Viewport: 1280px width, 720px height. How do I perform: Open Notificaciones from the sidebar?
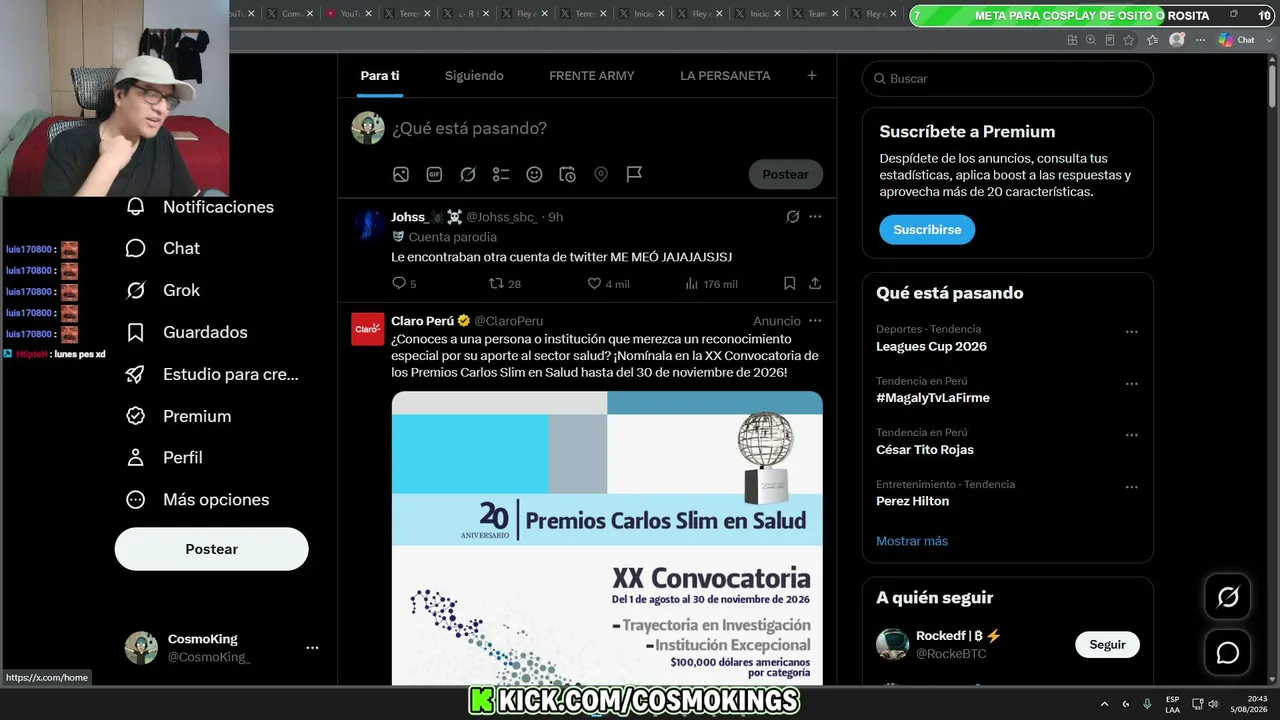(200, 207)
